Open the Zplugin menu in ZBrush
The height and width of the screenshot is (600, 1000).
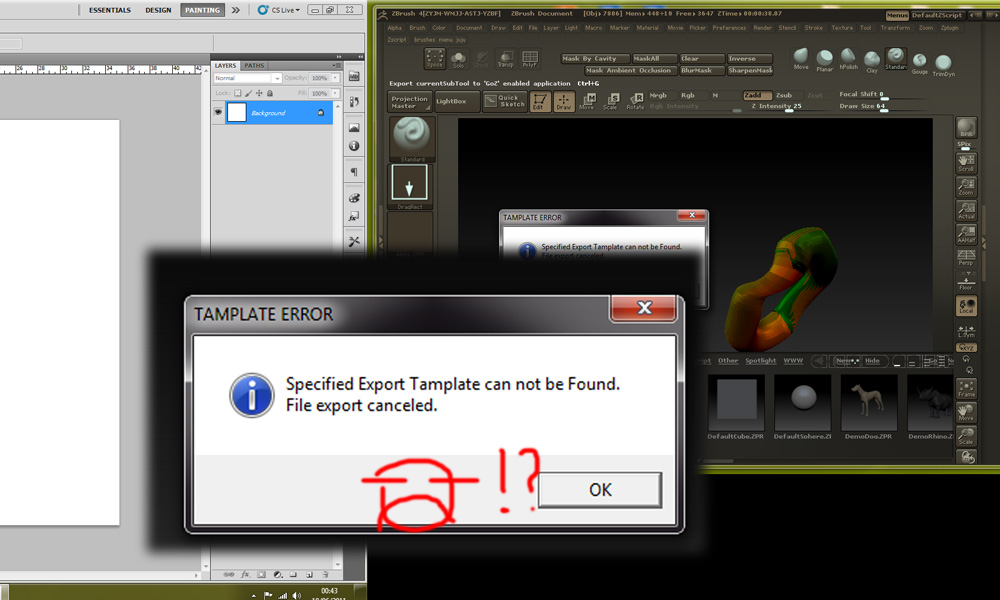point(950,28)
